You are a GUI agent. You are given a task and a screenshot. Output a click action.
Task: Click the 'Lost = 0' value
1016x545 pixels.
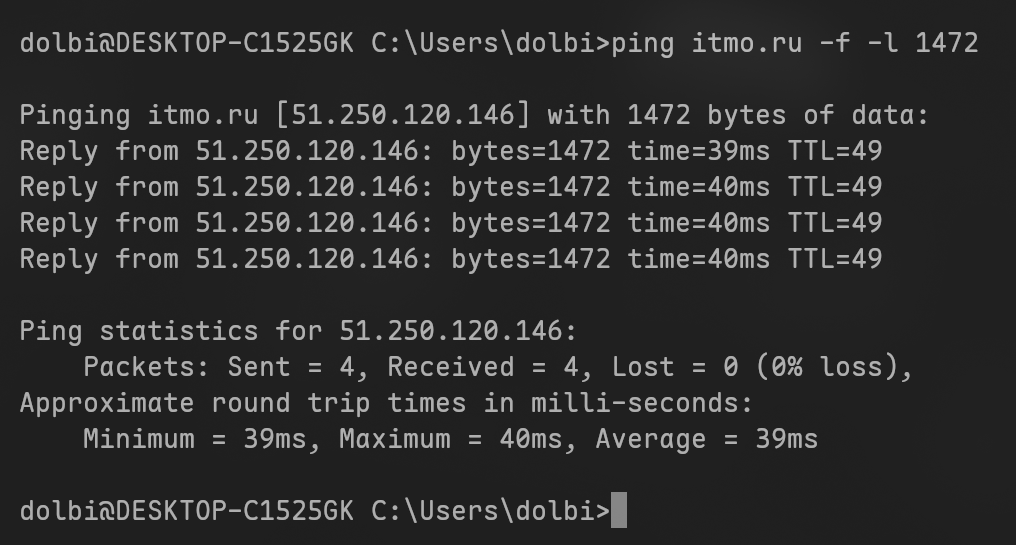(x=675, y=367)
